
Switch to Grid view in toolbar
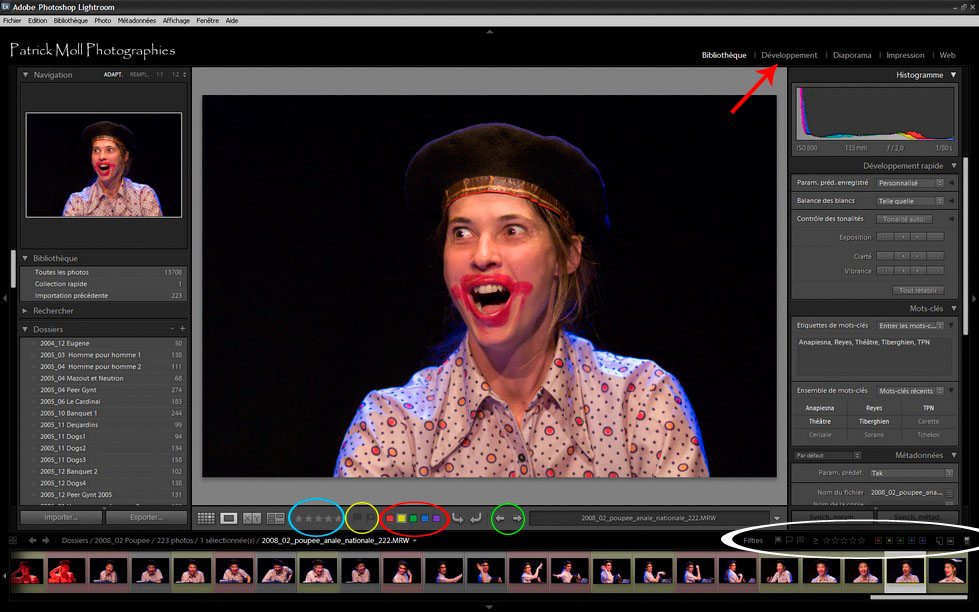point(206,518)
